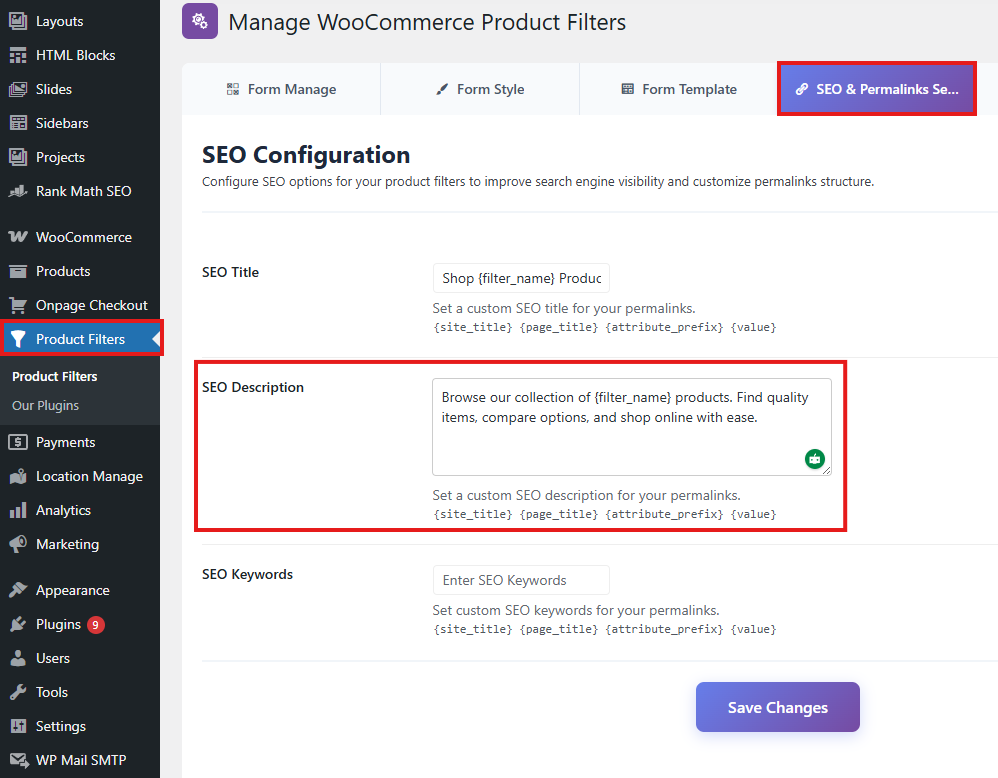Click the WP Mail SMTP envelope icon
The image size is (998, 778).
(18, 760)
